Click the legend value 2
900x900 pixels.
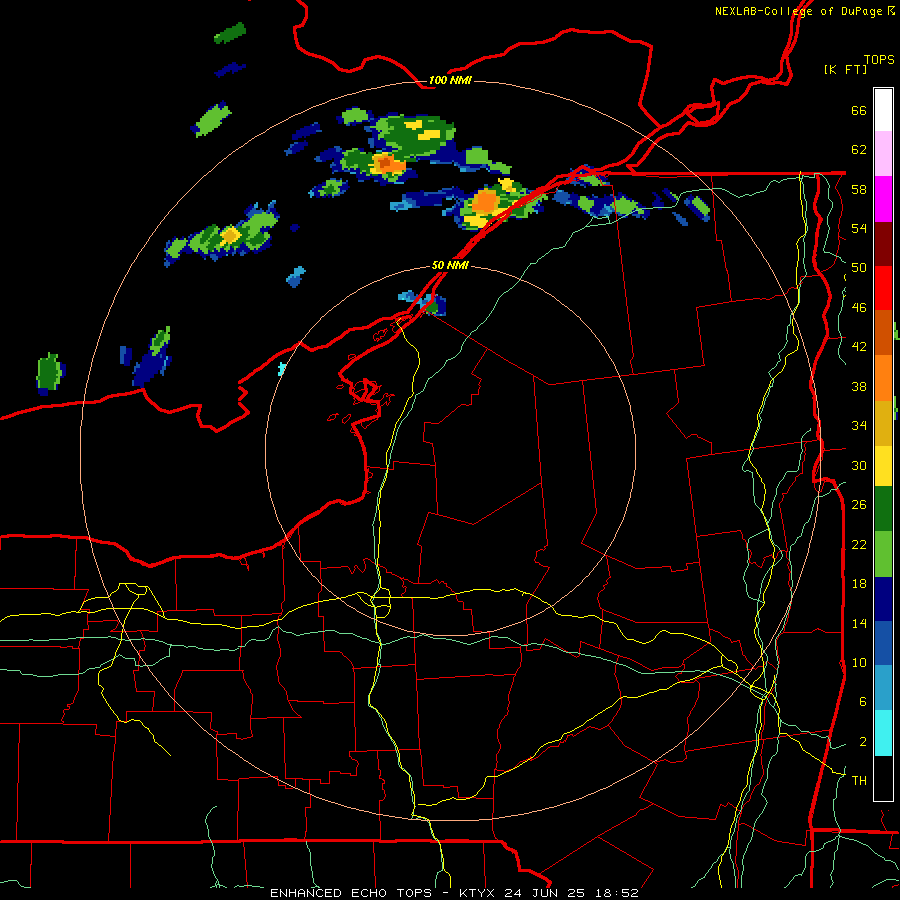[863, 742]
